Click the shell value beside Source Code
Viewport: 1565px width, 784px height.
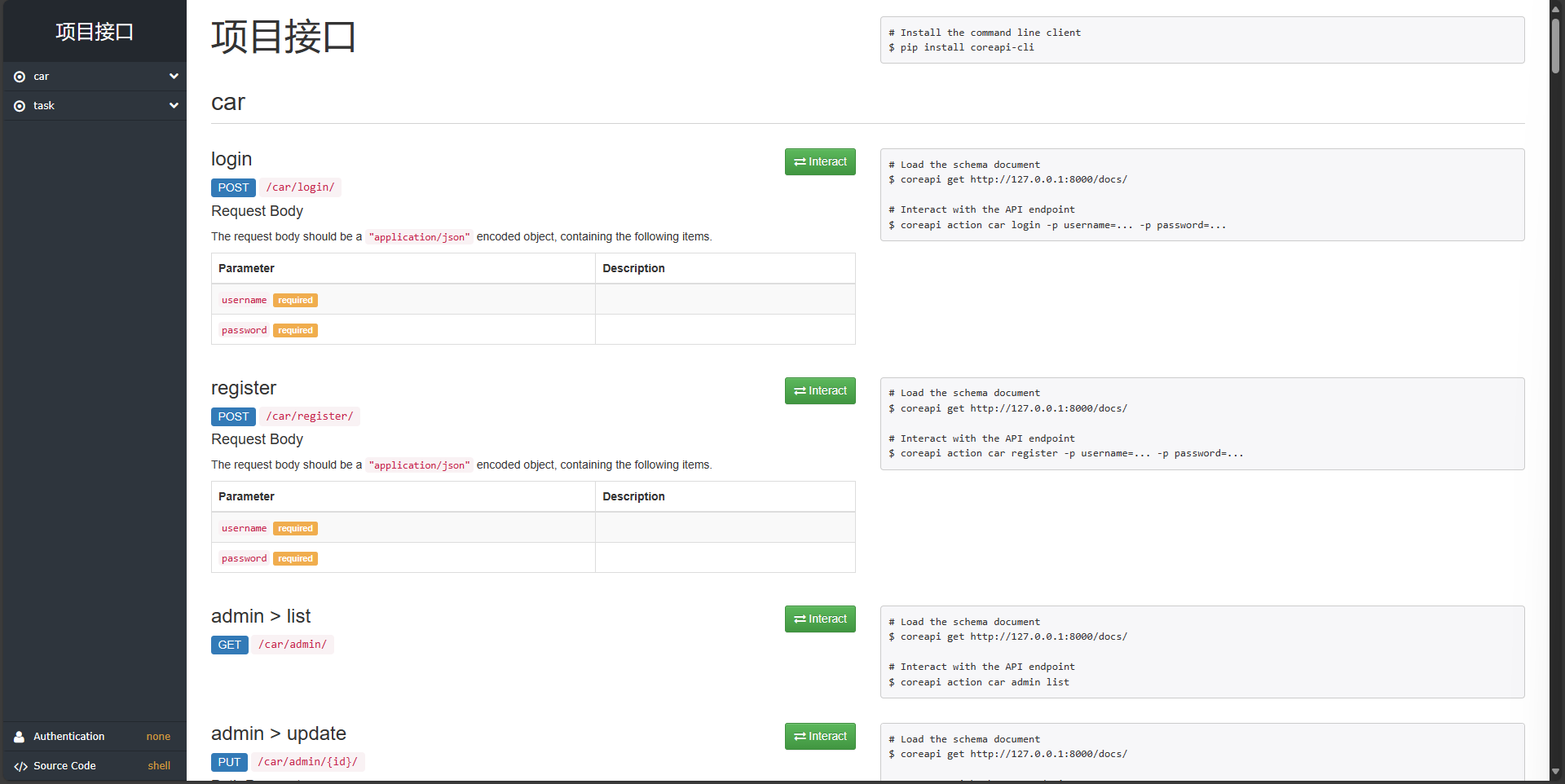coord(159,766)
